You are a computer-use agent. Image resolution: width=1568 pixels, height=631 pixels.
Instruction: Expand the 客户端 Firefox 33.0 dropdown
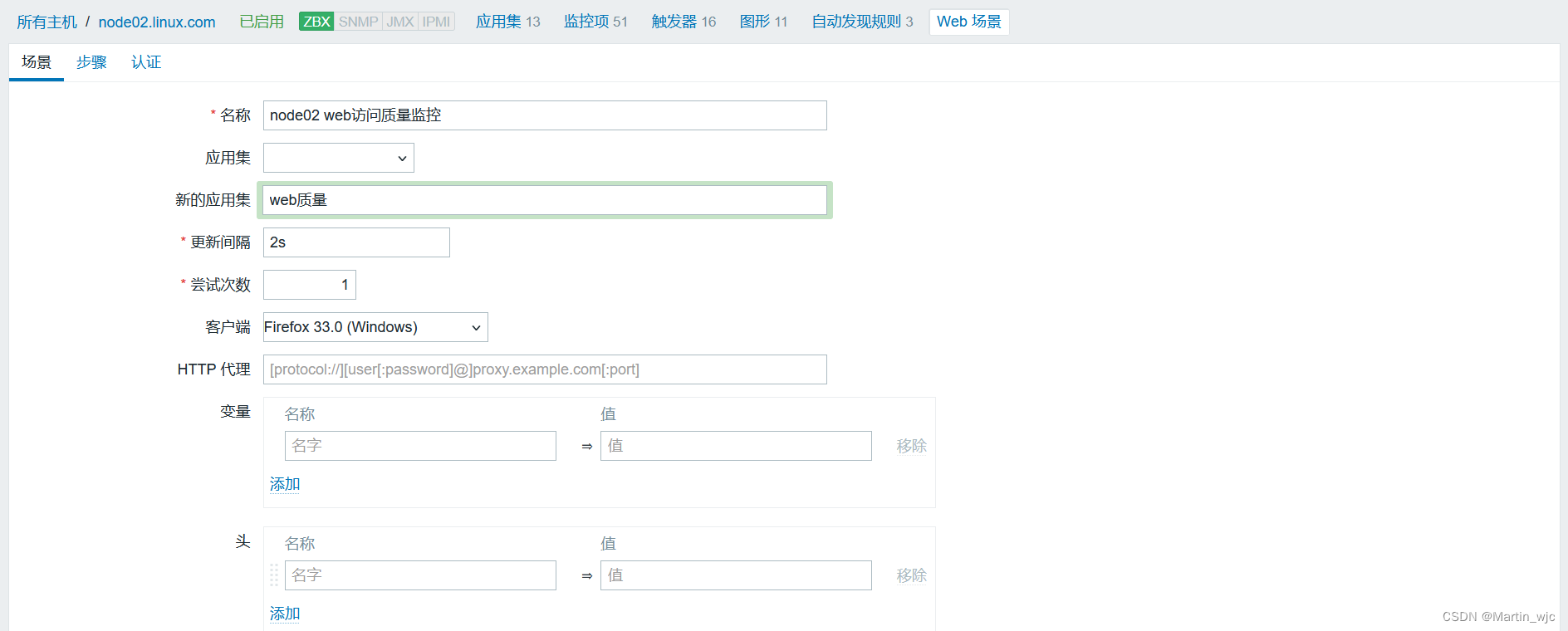pos(375,327)
